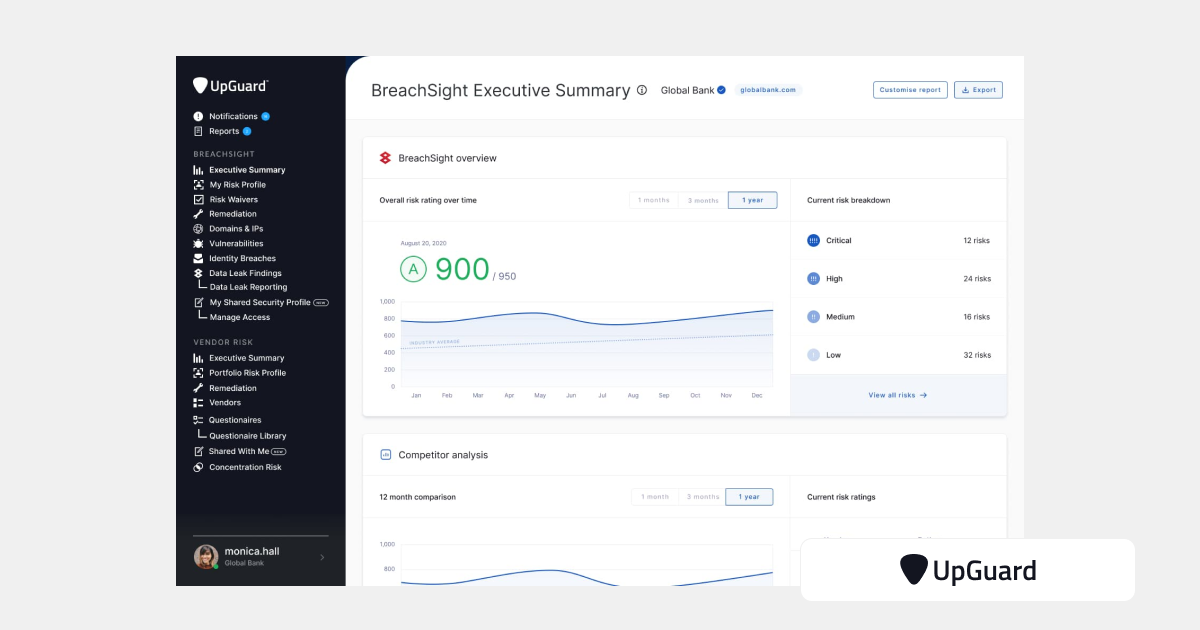Click the '32 risks' low count
Screen dimensions: 1200x630
coord(977,355)
